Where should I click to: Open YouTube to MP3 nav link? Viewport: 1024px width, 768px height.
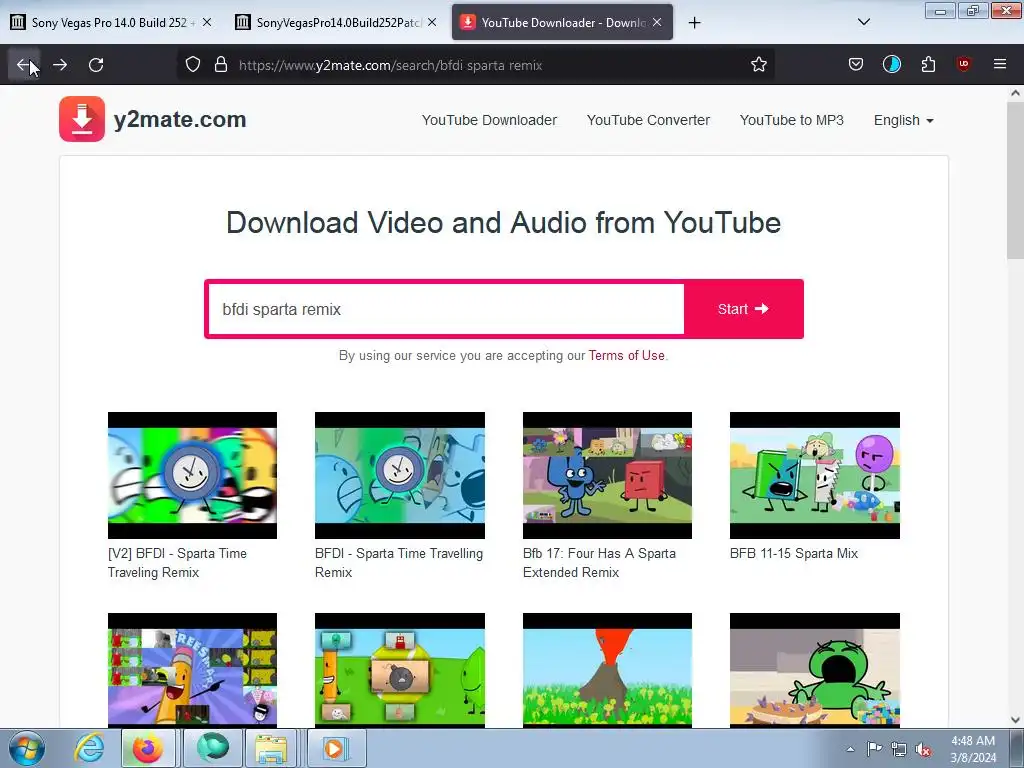(792, 120)
